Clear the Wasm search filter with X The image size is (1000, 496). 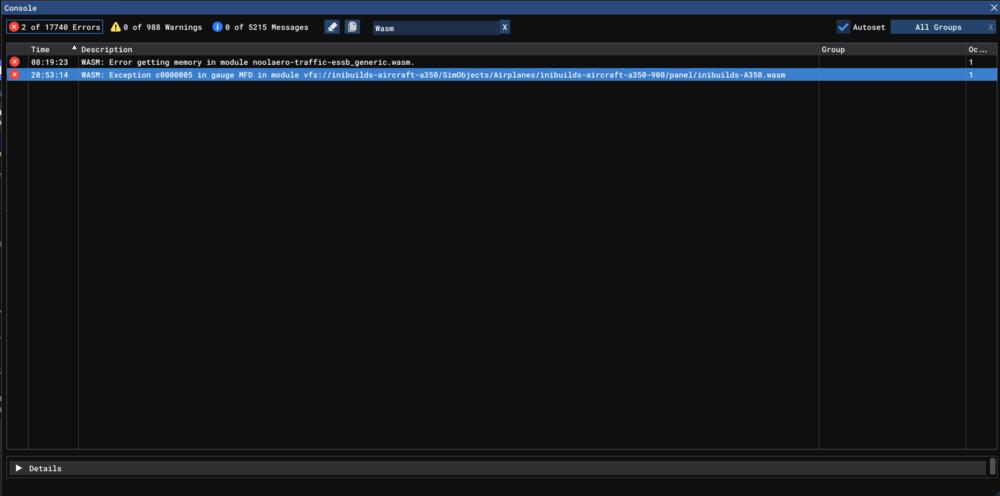tap(504, 28)
